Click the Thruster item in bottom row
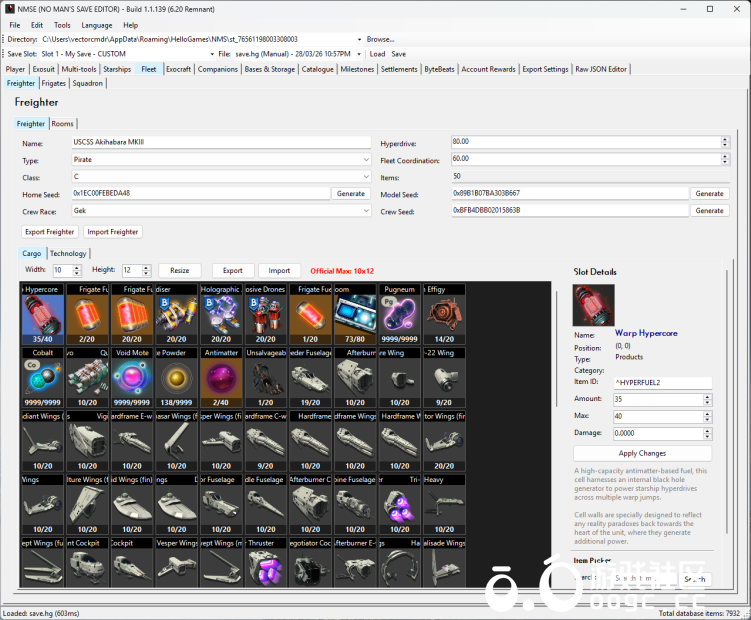 click(265, 567)
